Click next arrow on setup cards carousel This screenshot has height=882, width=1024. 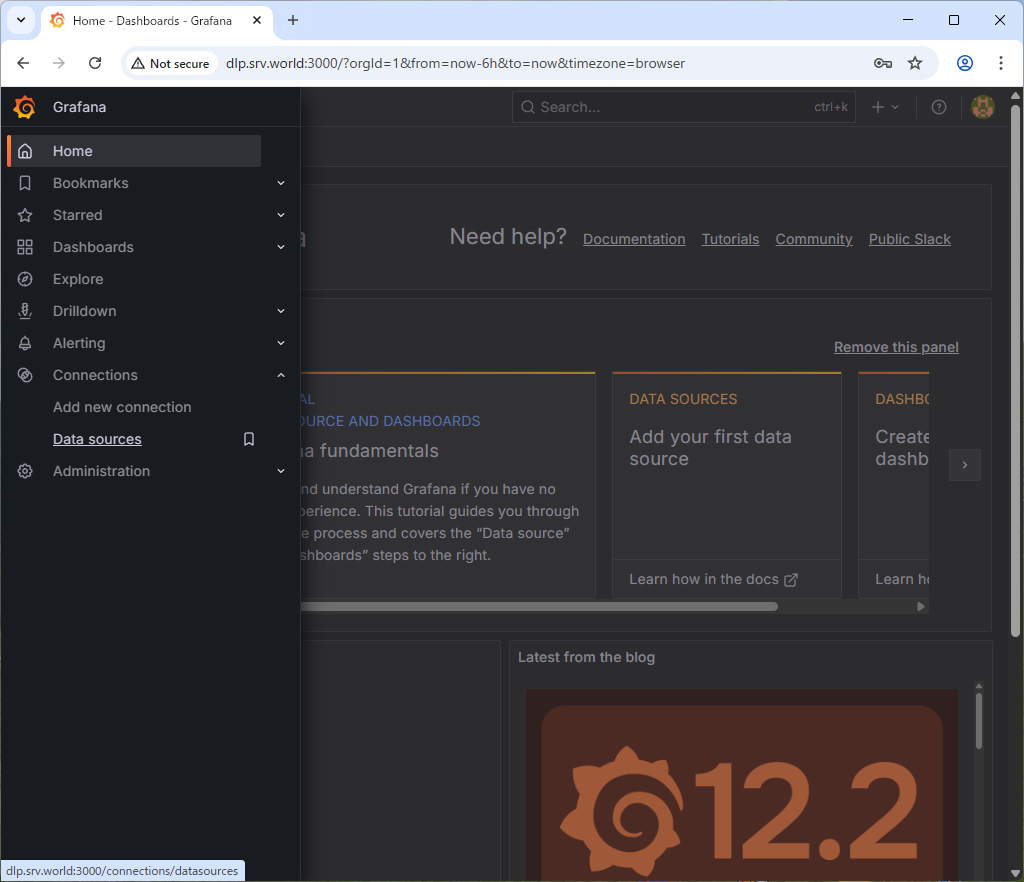coord(964,465)
